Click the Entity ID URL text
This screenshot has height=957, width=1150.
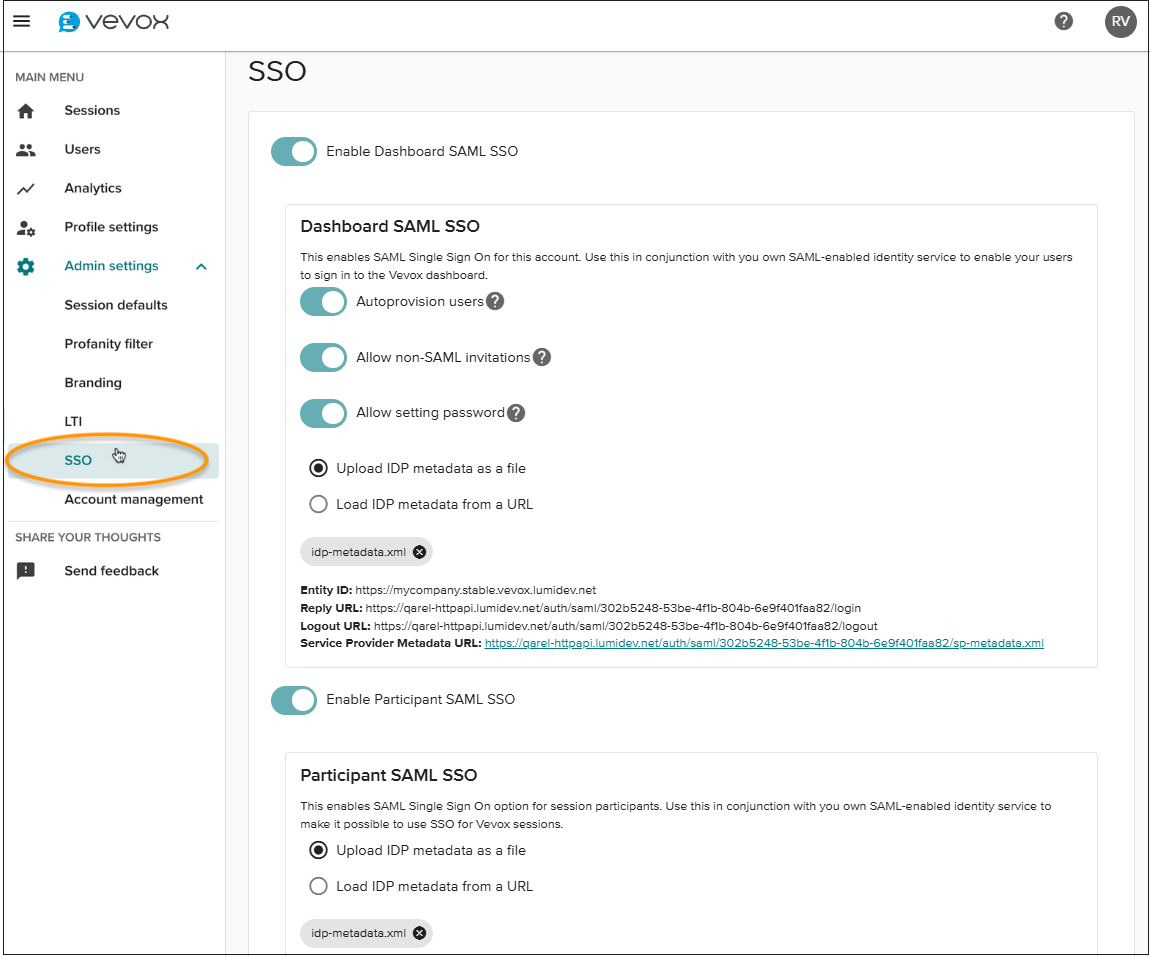(475, 590)
